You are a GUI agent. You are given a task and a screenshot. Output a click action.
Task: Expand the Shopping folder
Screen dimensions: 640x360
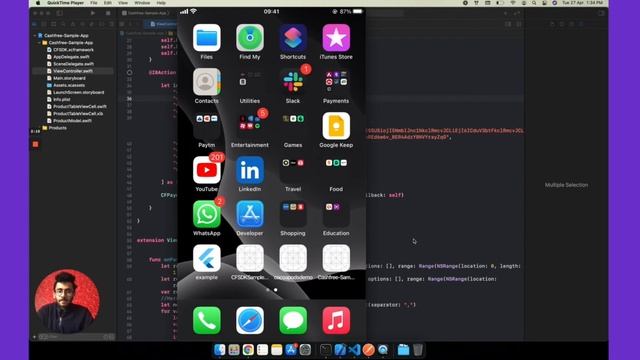tap(293, 214)
